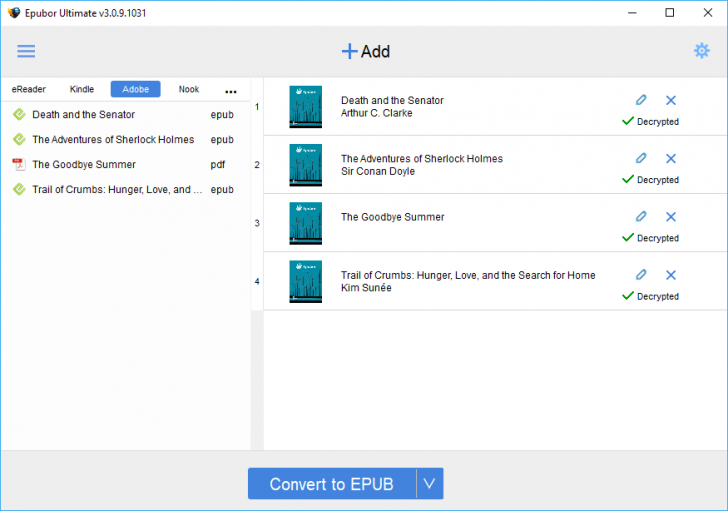This screenshot has width=728, height=511.
Task: Click row number 4 in list
Action: 257,282
